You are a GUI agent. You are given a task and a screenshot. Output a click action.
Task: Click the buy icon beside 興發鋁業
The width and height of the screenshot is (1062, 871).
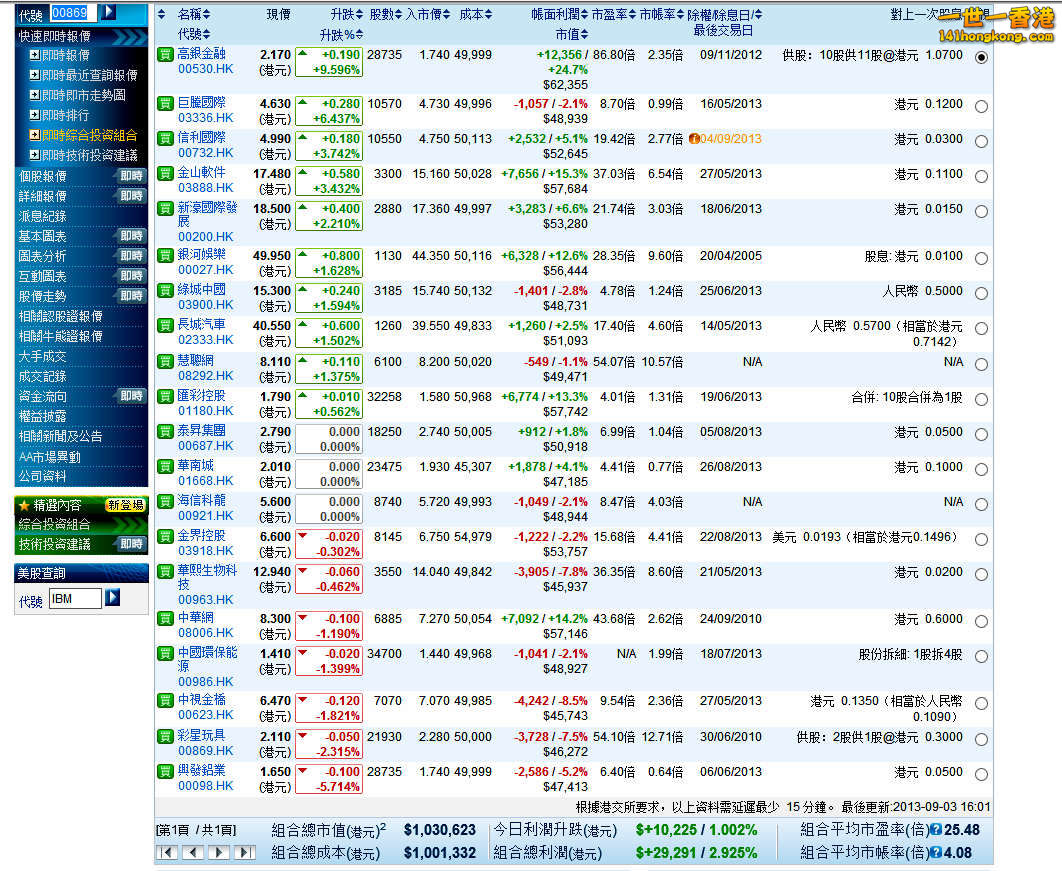pyautogui.click(x=165, y=771)
